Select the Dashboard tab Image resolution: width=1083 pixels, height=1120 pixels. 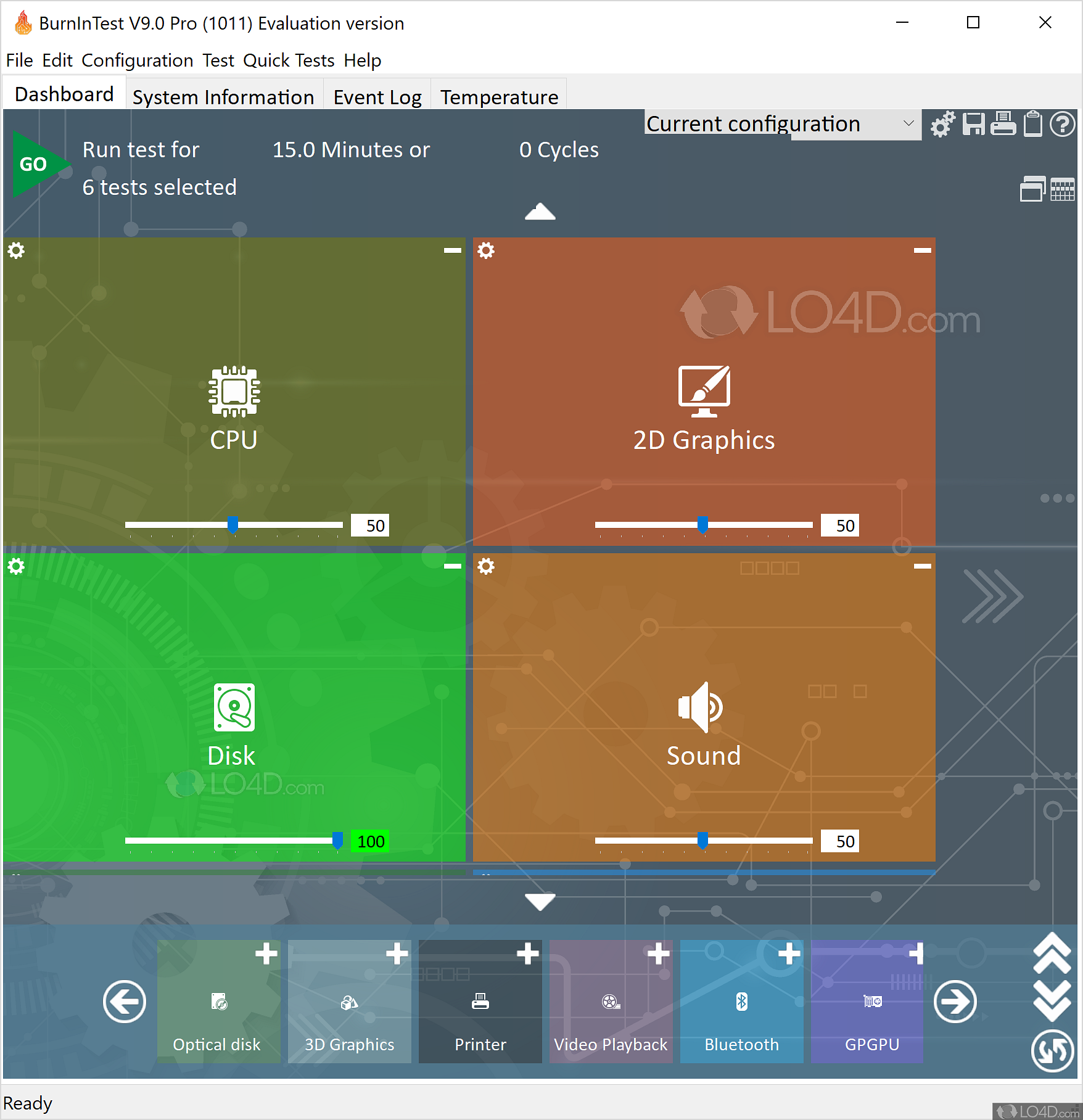[x=64, y=94]
